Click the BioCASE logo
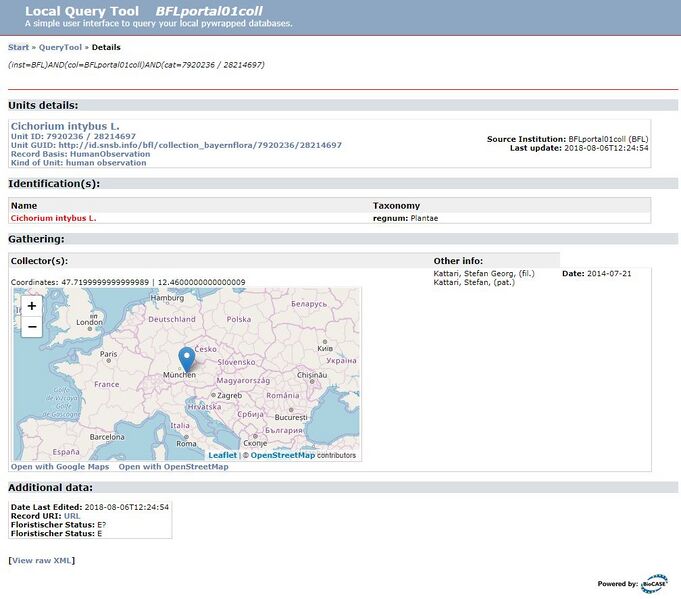The width and height of the screenshot is (681, 599). [x=655, y=584]
